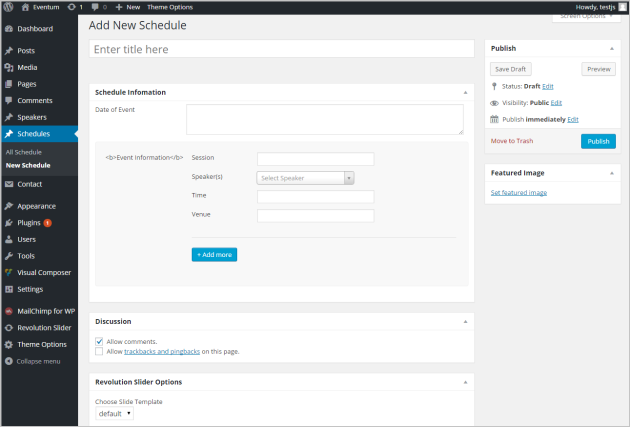This screenshot has width=630, height=427.
Task: Click the Posts pin icon
Action: [9, 51]
